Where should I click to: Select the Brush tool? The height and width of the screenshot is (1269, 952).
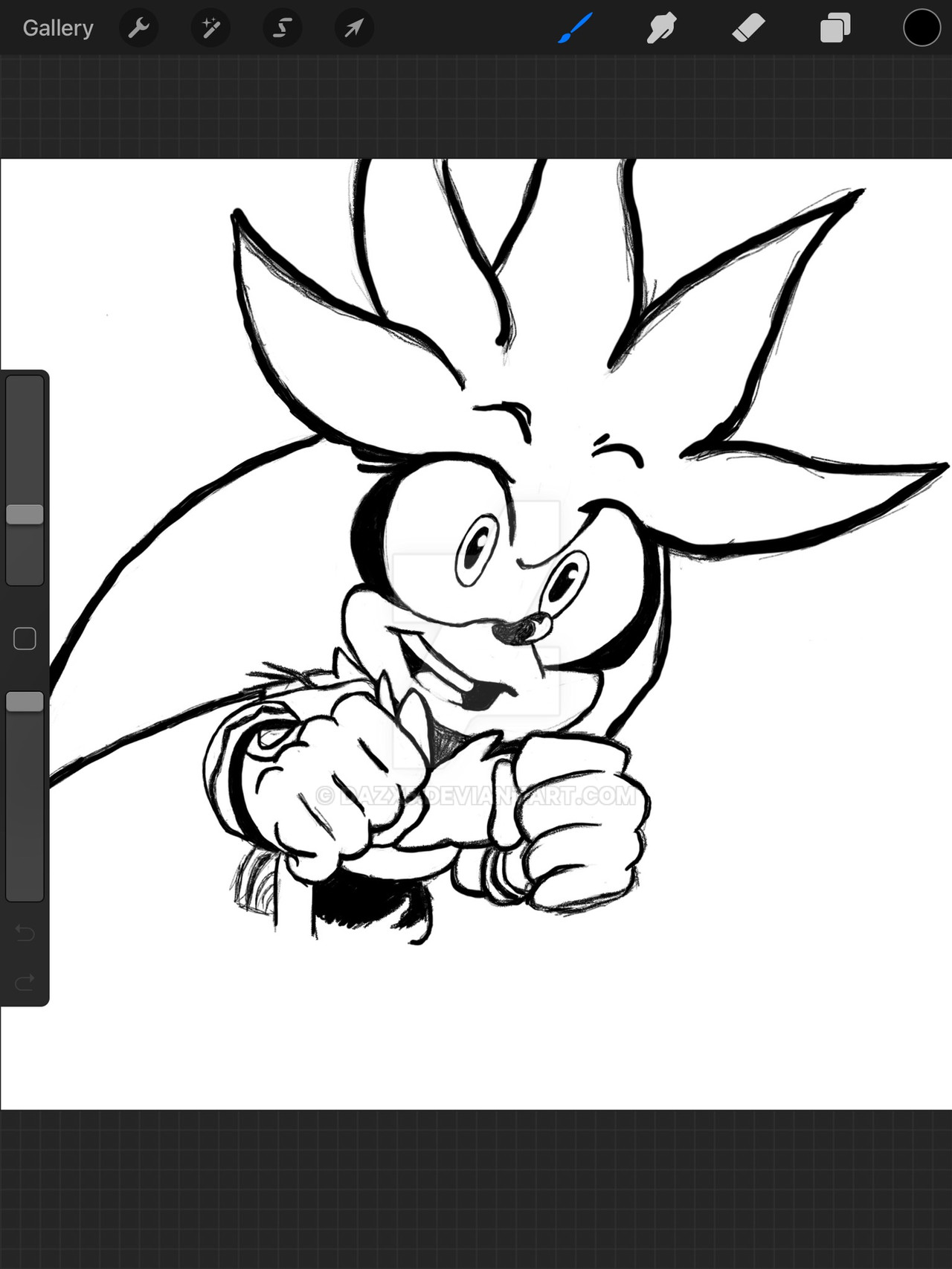pos(575,28)
